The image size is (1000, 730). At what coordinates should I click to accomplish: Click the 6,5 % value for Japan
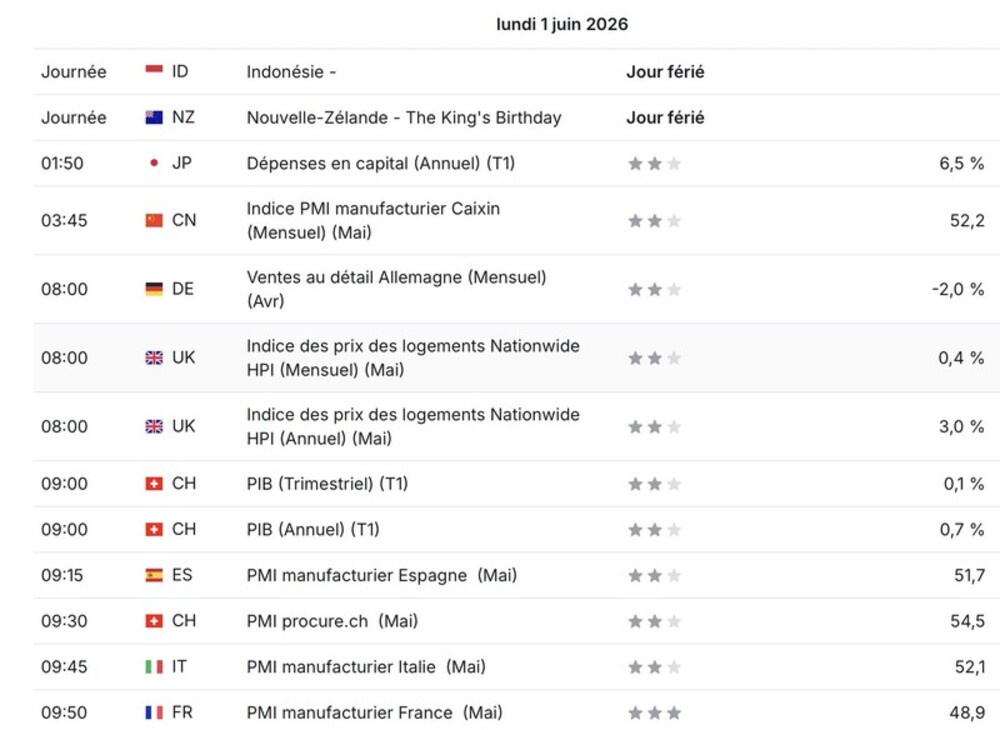pos(961,163)
